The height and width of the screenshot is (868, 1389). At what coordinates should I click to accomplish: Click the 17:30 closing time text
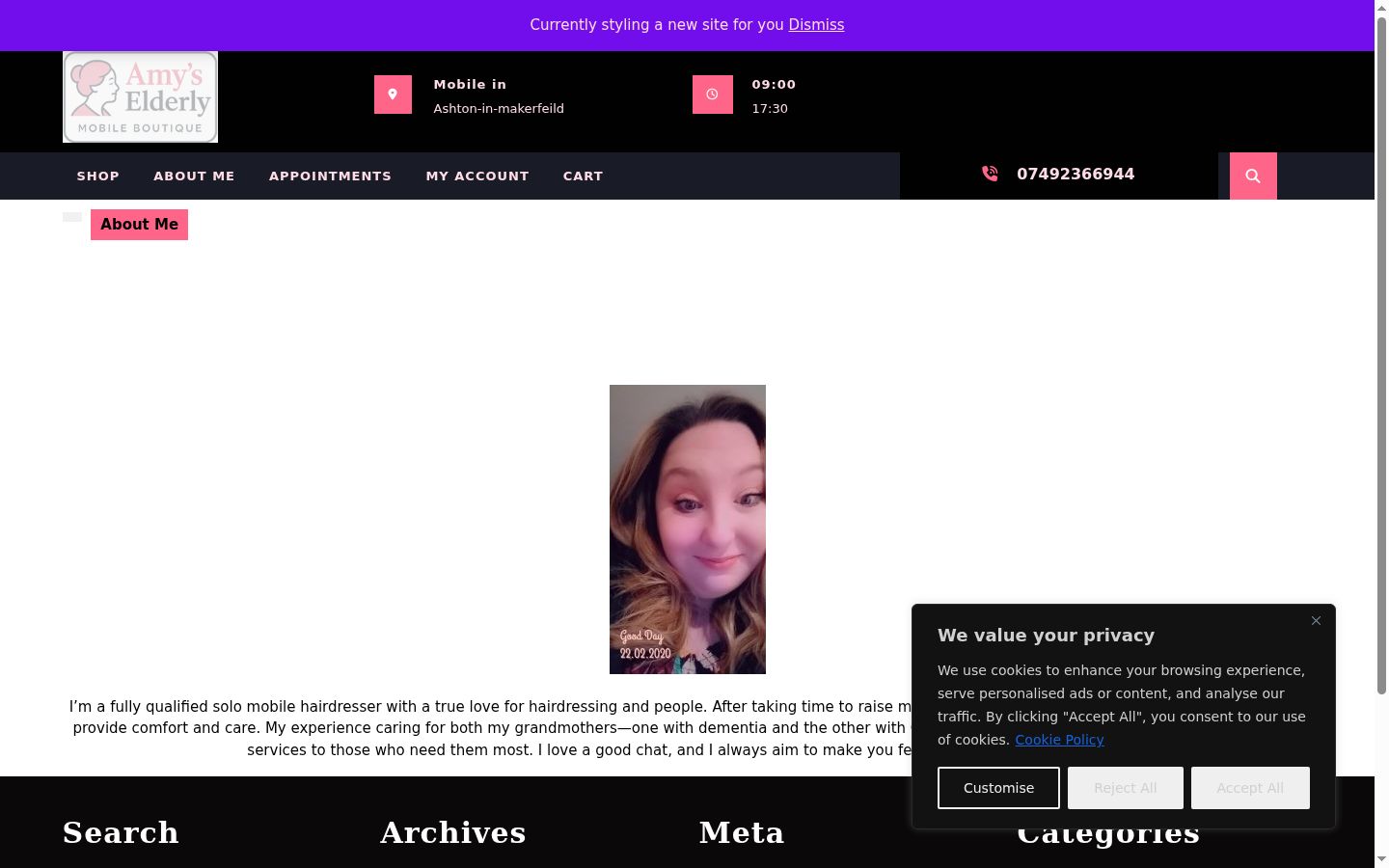770,108
